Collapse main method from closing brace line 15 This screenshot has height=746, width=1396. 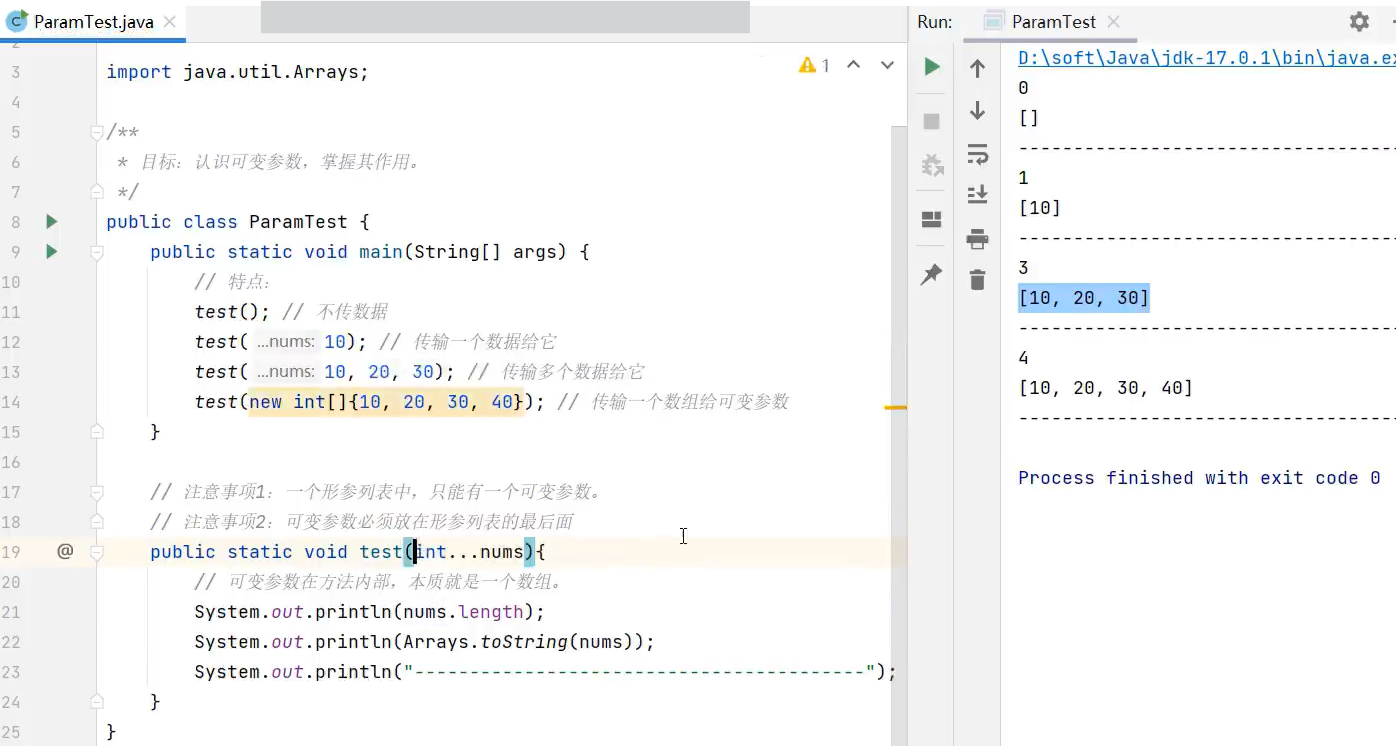pos(97,432)
